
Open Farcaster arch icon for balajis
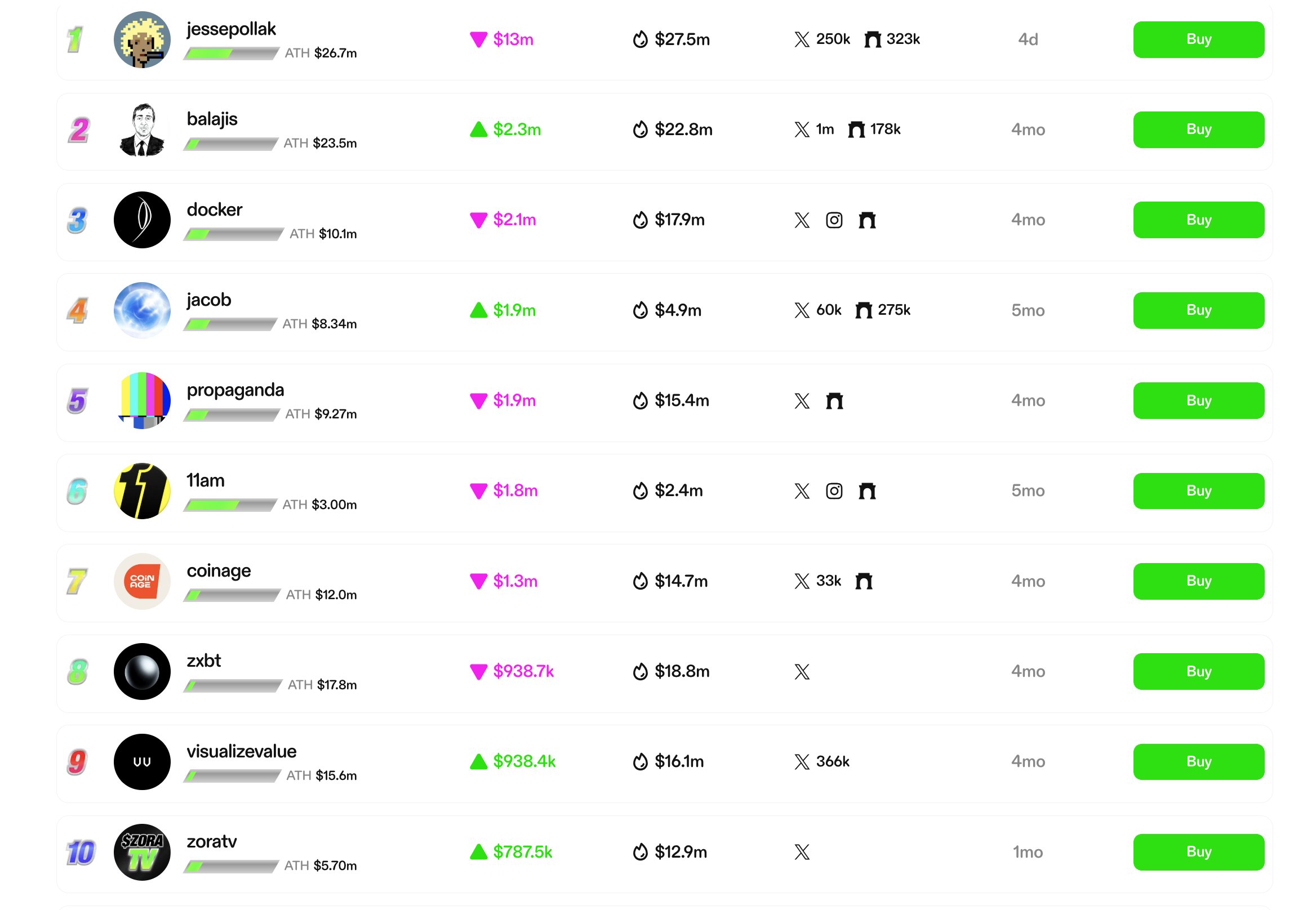[x=856, y=130]
